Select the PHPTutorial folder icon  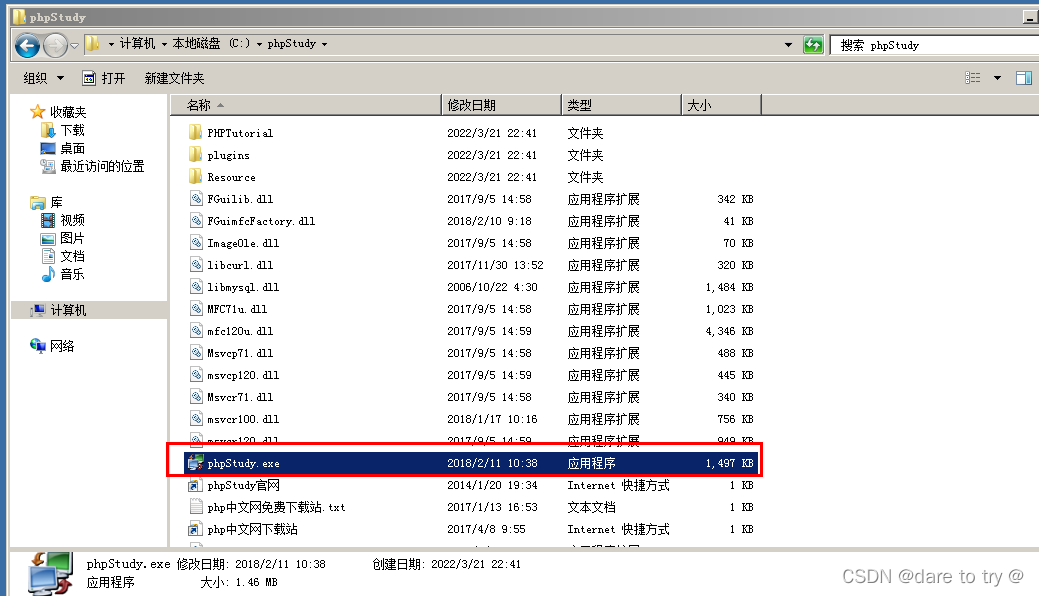coord(195,133)
